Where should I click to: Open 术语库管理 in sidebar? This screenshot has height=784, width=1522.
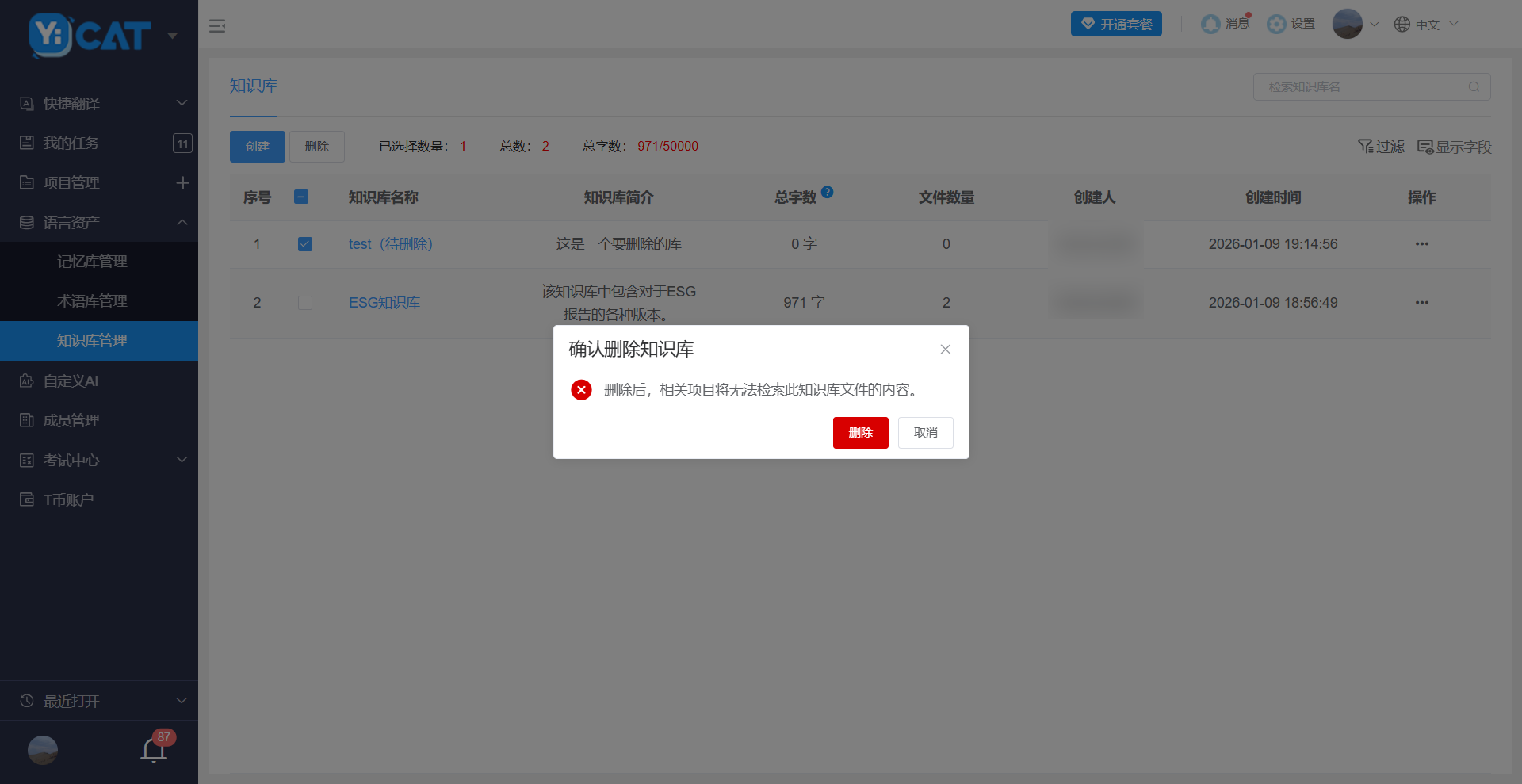tap(92, 301)
